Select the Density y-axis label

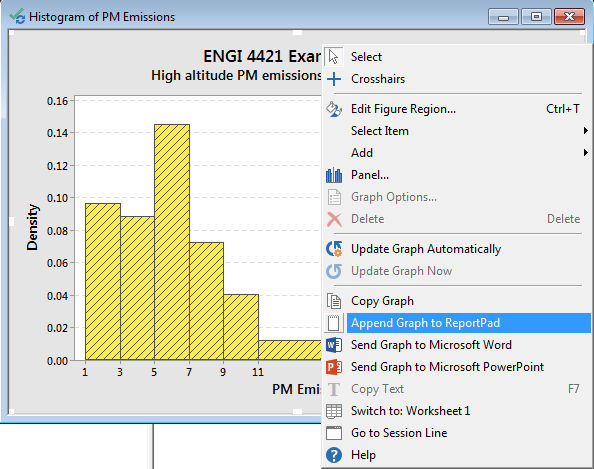pyautogui.click(x=32, y=227)
